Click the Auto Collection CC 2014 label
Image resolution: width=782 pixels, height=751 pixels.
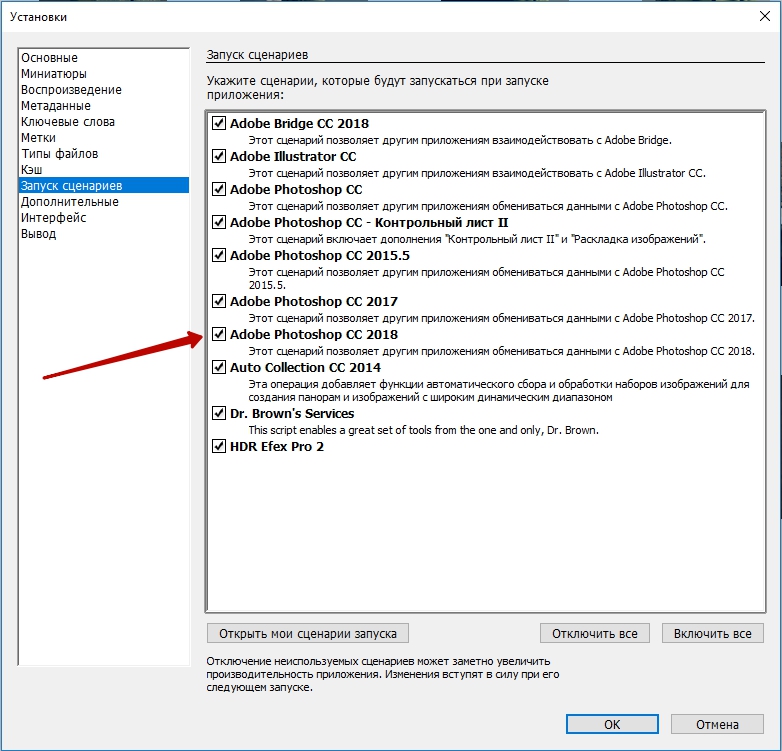305,368
